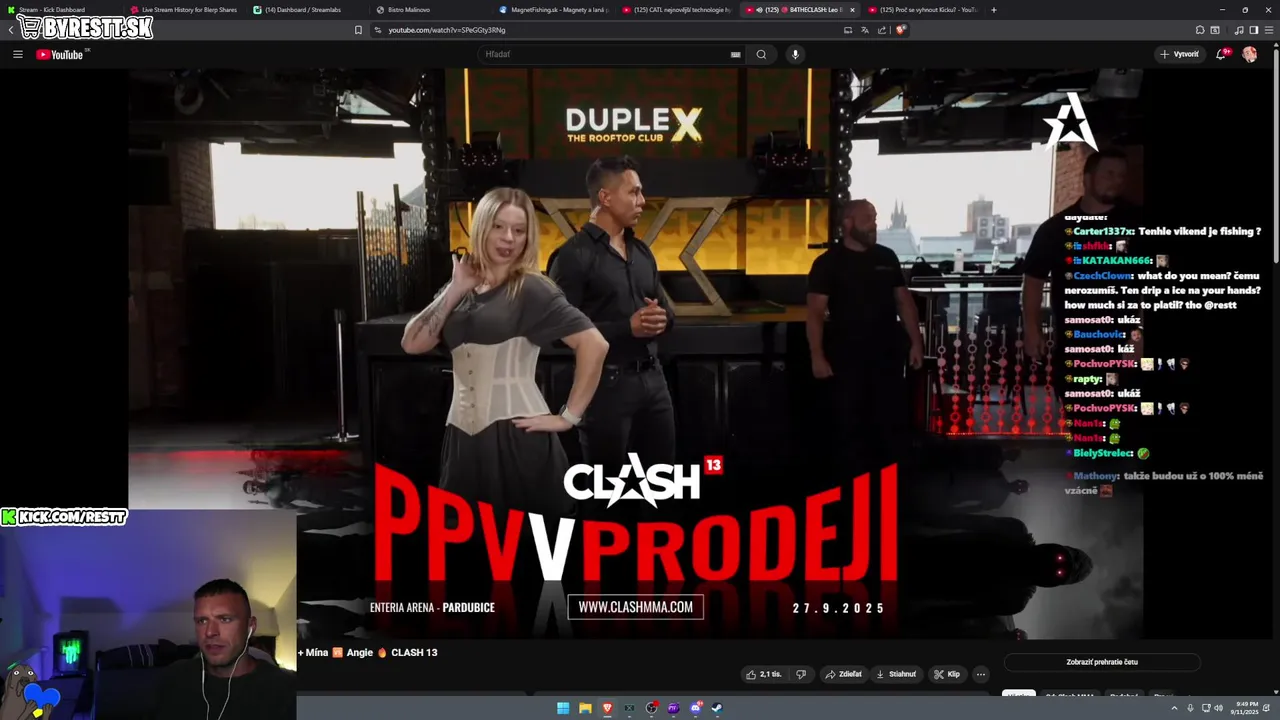
Task: Open the on-screen keyboard icon in search box
Action: click(736, 54)
